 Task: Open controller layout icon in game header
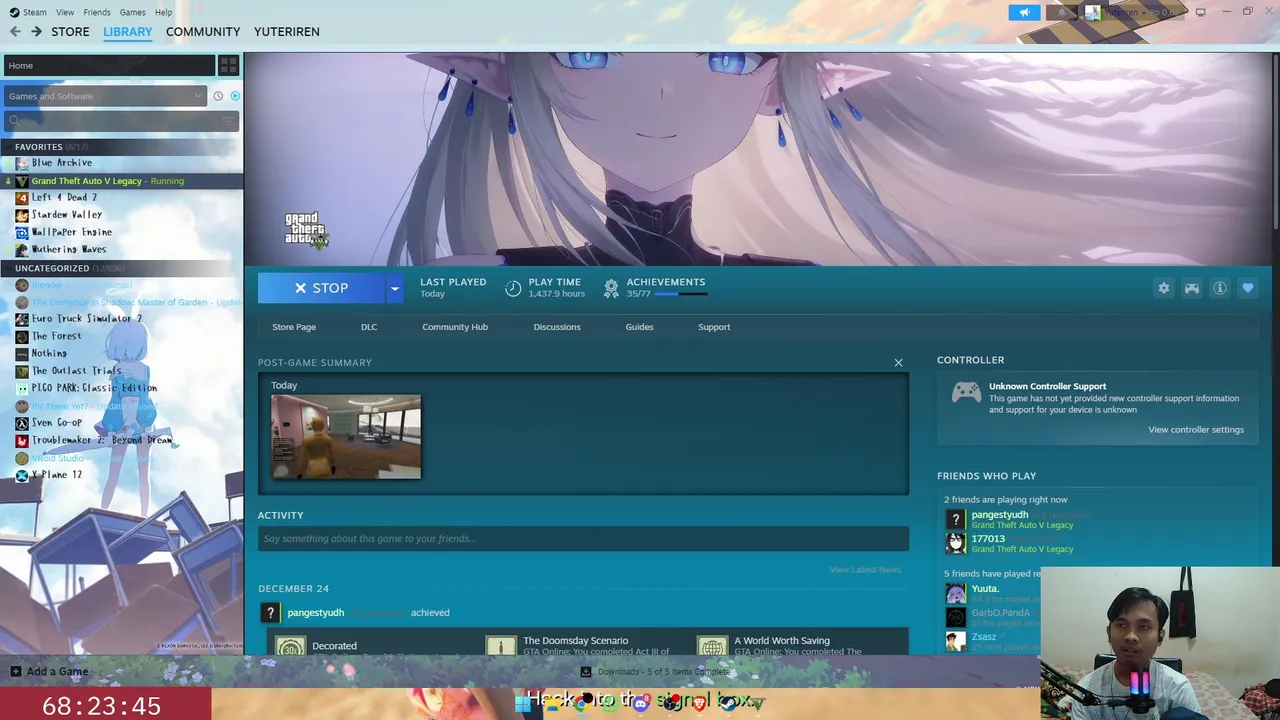pyautogui.click(x=1192, y=288)
